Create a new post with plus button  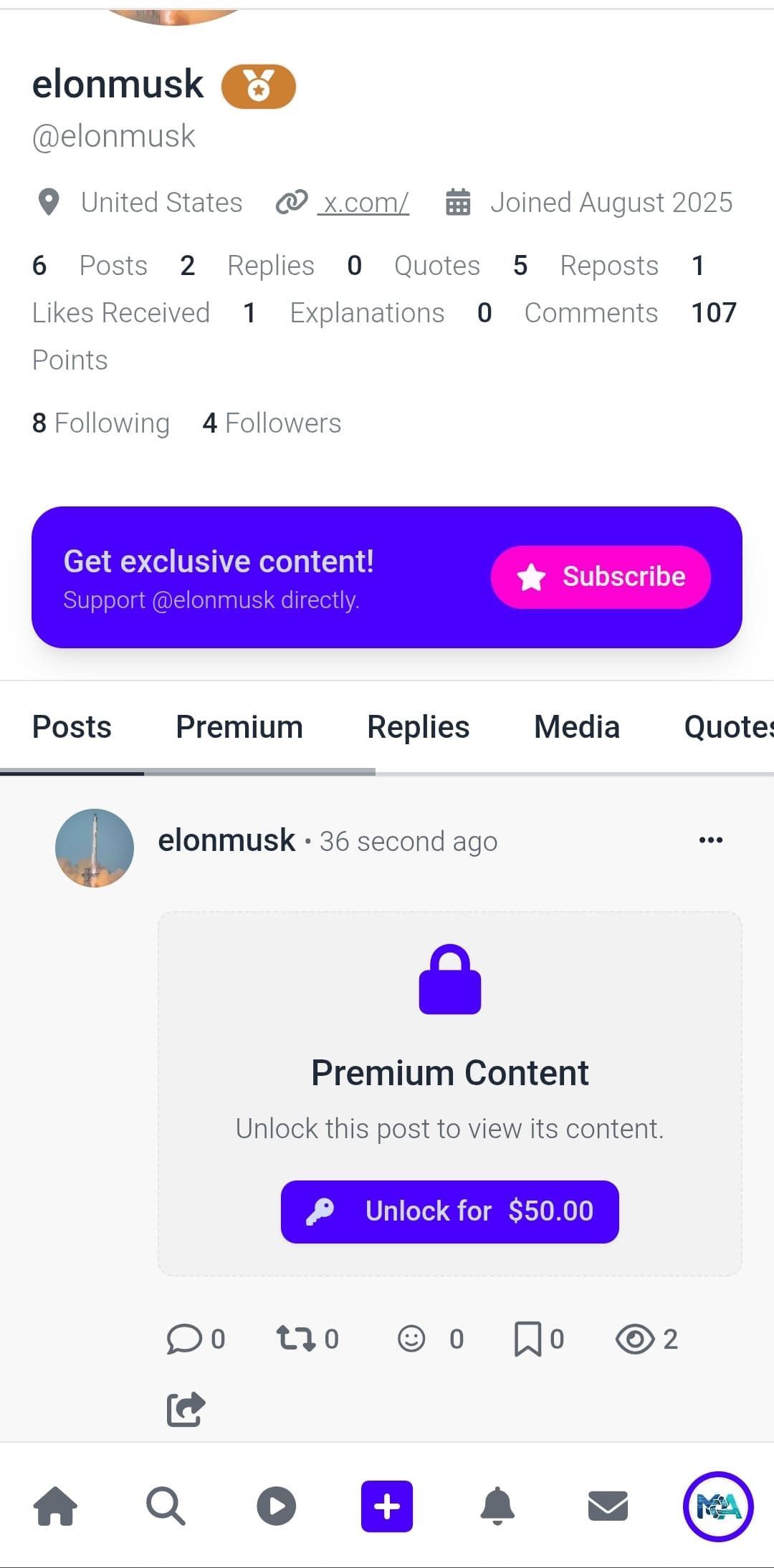(x=387, y=1506)
